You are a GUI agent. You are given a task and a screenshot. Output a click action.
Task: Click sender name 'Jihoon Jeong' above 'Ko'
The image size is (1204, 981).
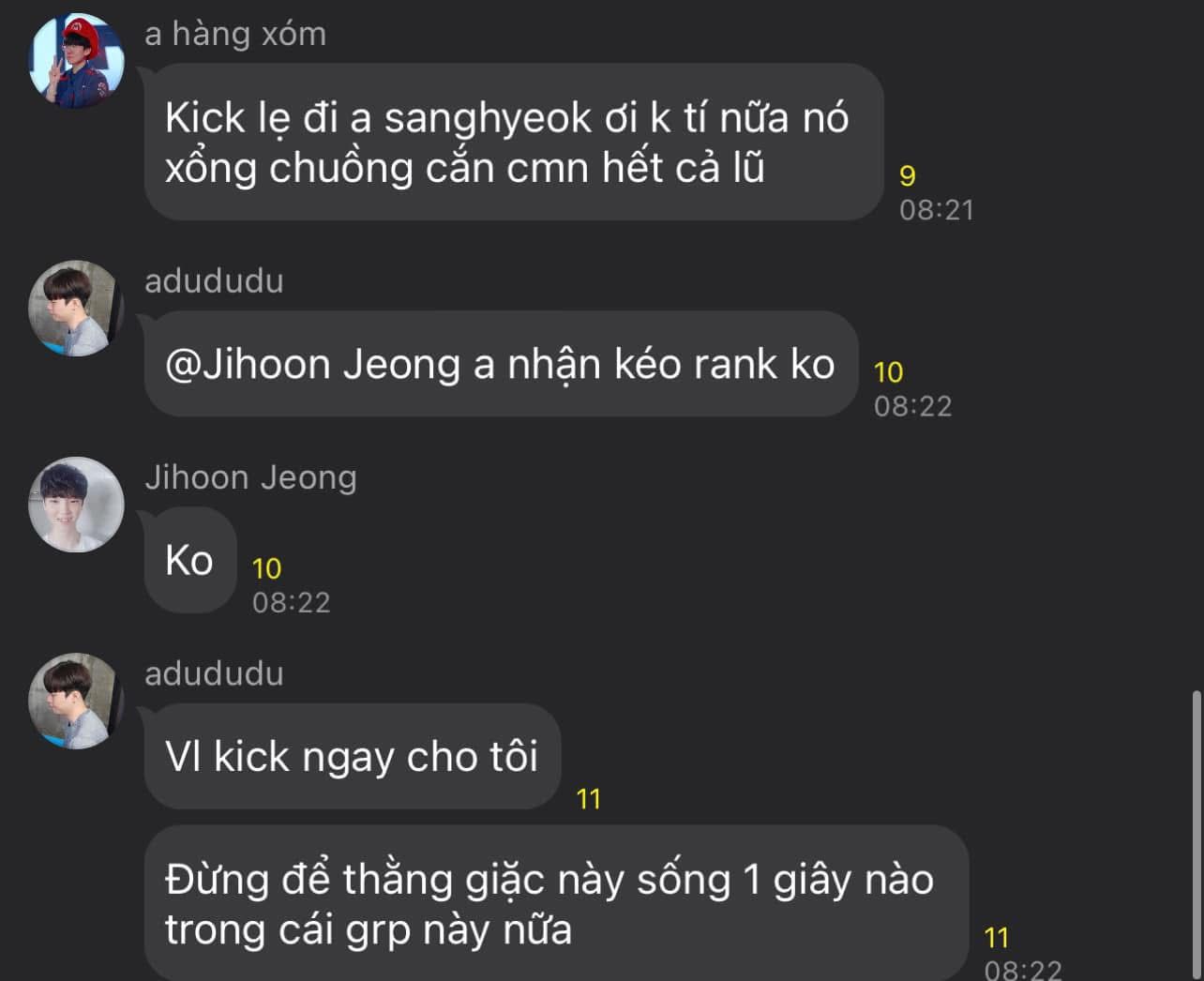point(250,477)
